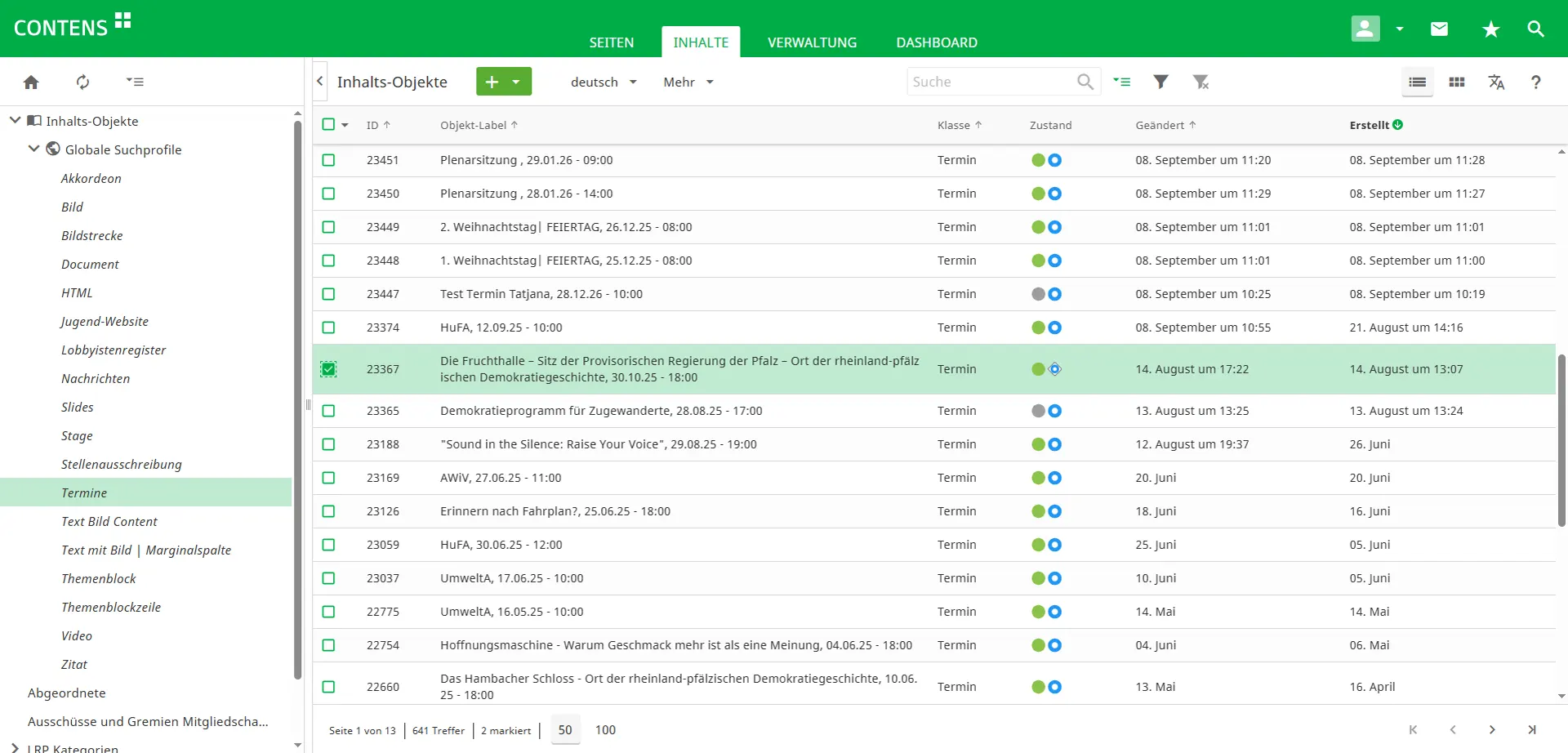This screenshot has width=1568, height=753.
Task: Switch to grid tile view
Action: coord(1456,82)
